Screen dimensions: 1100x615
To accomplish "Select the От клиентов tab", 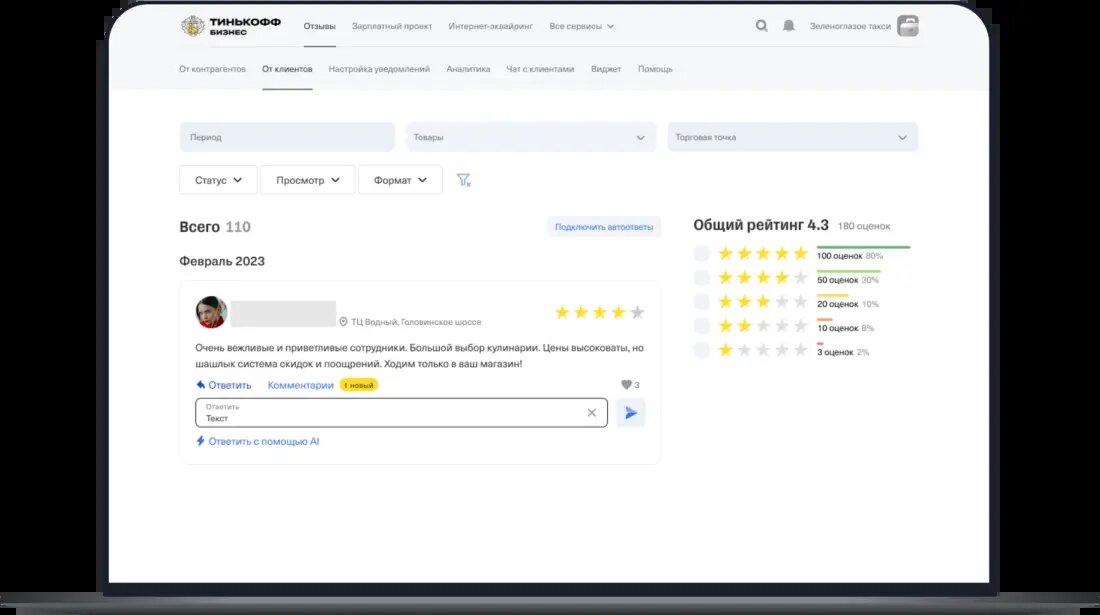I will (x=287, y=69).
